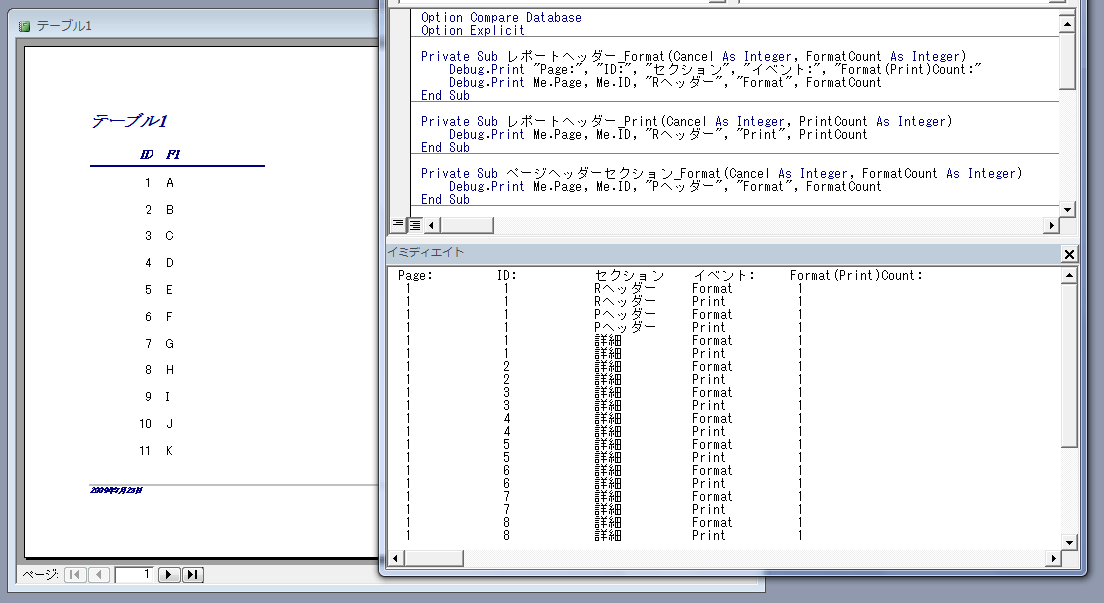
Task: Switch to Procedure View in code window
Action: click(398, 225)
